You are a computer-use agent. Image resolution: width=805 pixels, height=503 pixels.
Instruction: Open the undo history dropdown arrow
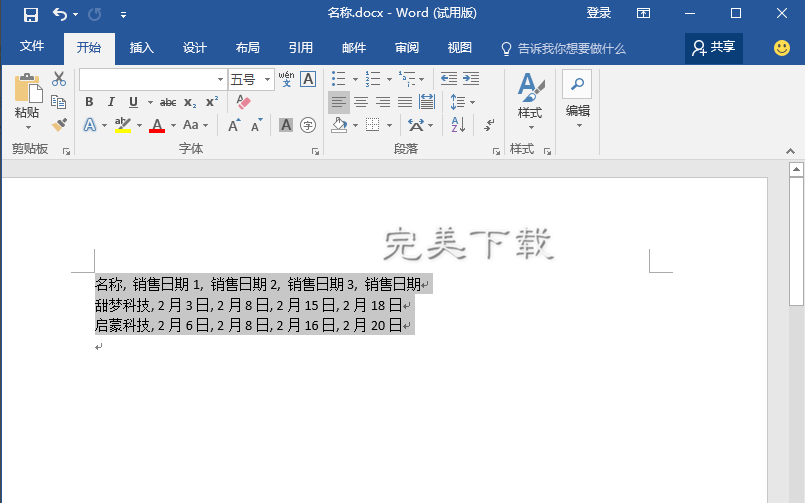(75, 14)
